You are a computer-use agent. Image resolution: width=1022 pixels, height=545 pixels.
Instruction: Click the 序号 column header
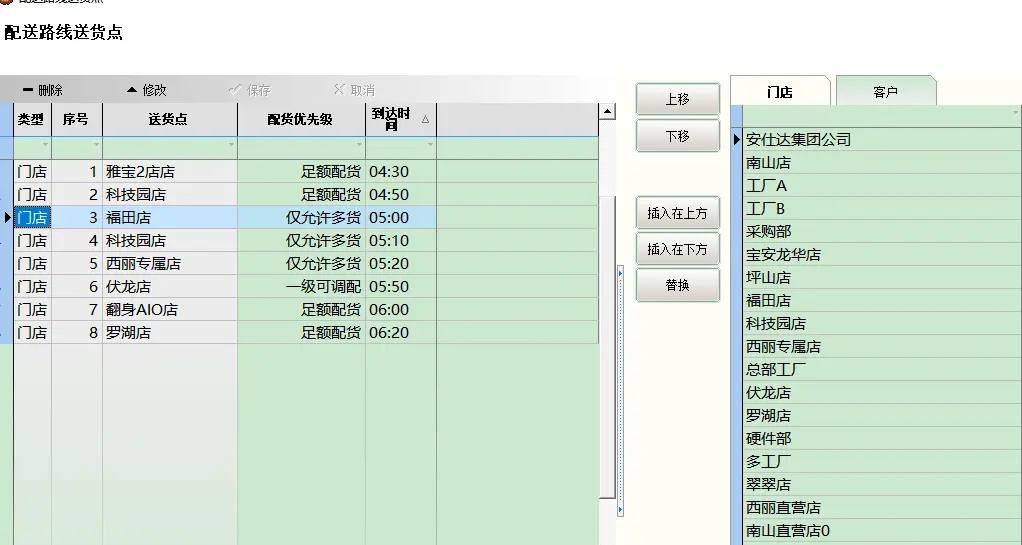tap(77, 119)
